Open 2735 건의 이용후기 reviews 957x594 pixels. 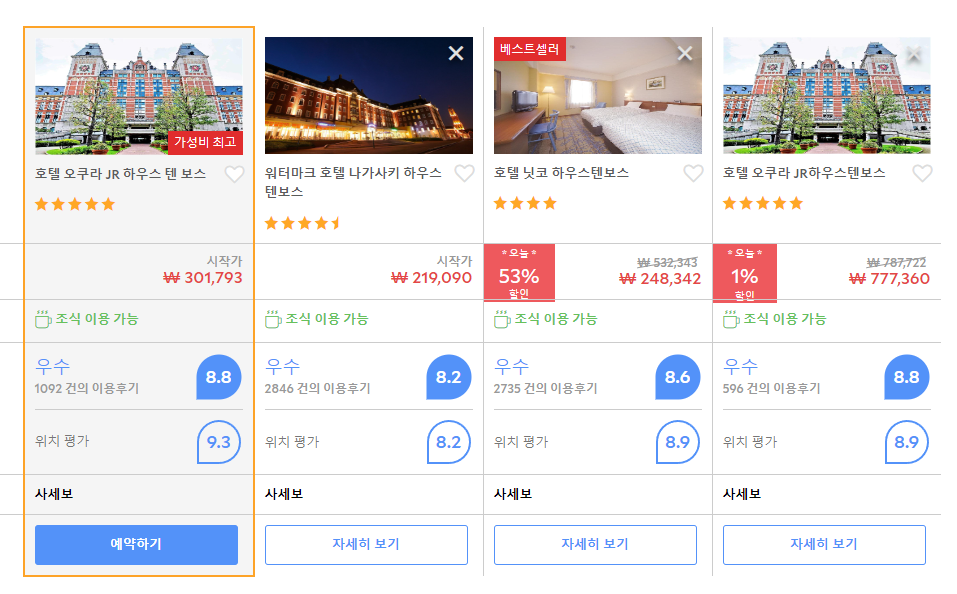tap(546, 388)
